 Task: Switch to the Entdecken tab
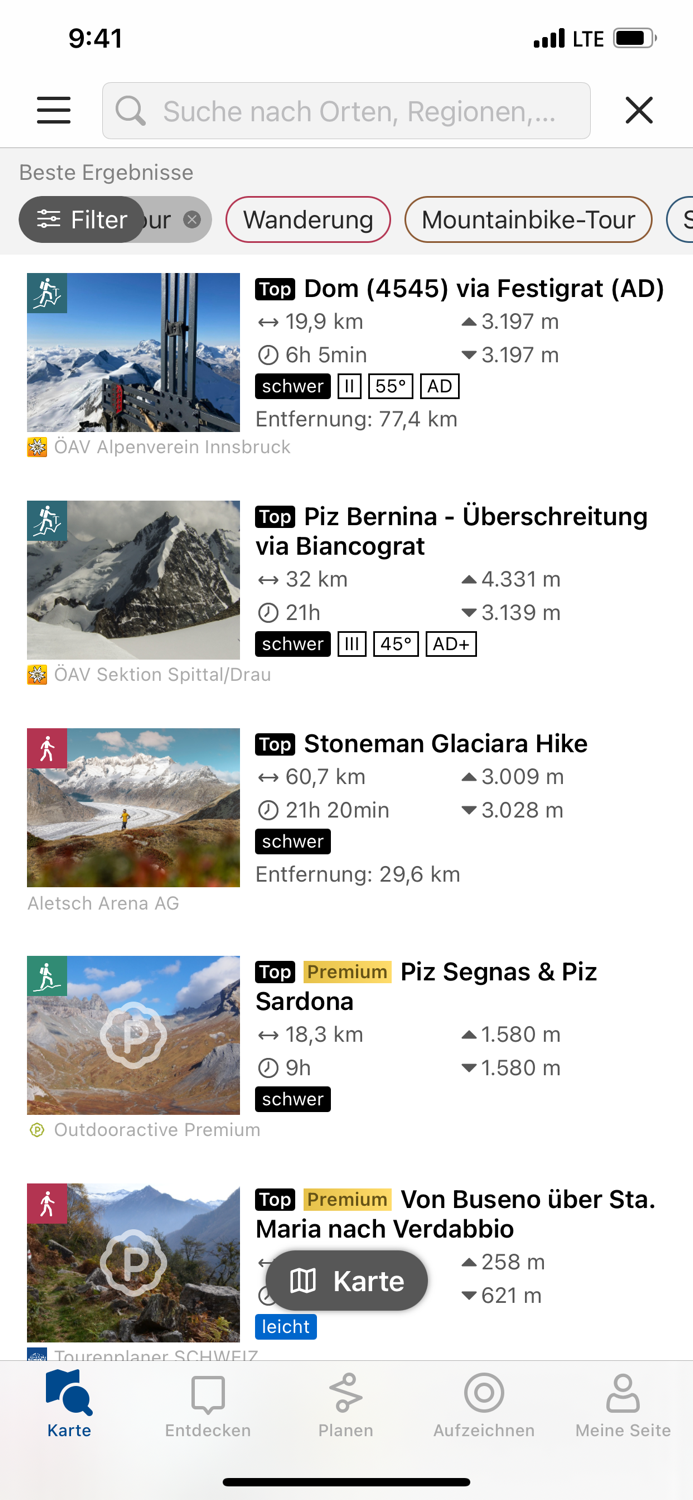207,1405
